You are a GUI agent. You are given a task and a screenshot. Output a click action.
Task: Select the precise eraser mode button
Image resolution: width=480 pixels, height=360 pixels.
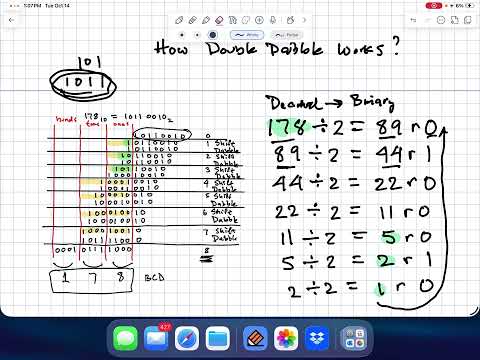(247, 35)
